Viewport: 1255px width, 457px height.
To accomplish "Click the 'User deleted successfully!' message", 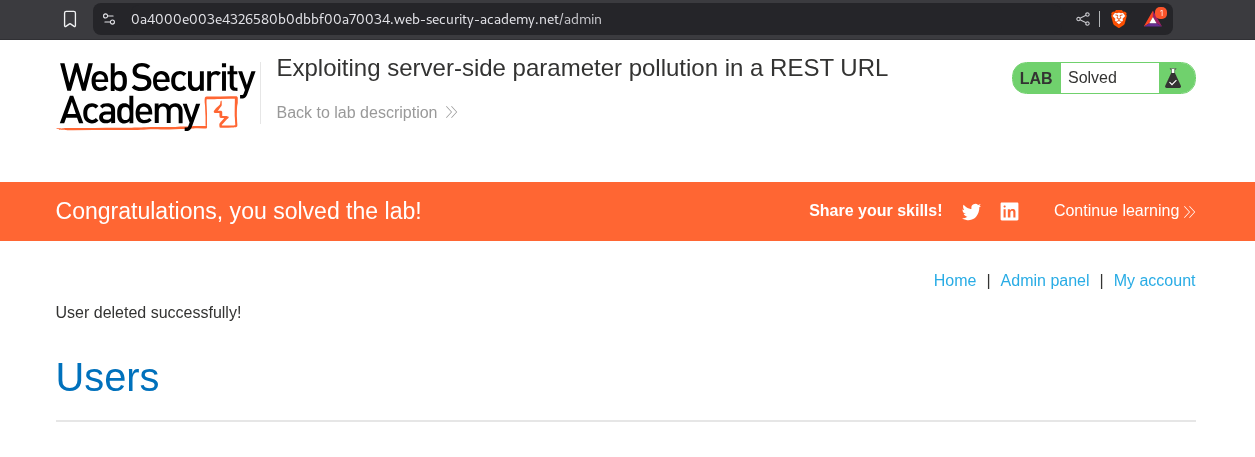I will tap(148, 312).
